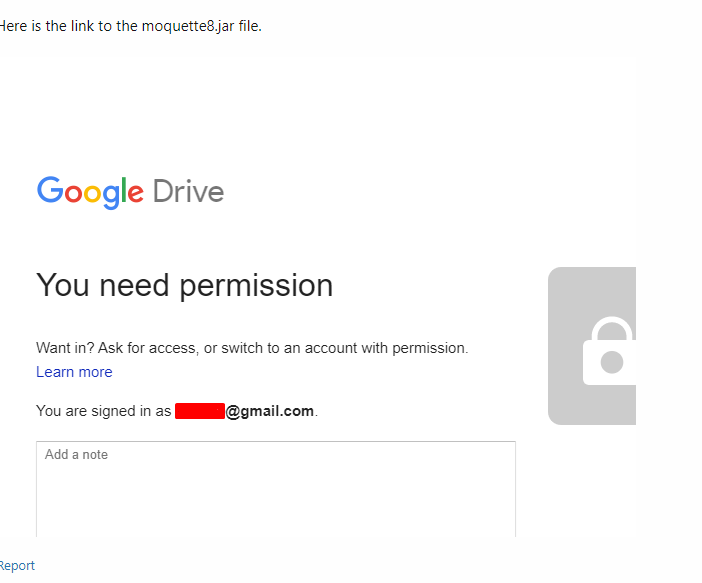Image resolution: width=702 pixels, height=583 pixels.
Task: Click the blue G in Google logo
Action: pos(50,191)
